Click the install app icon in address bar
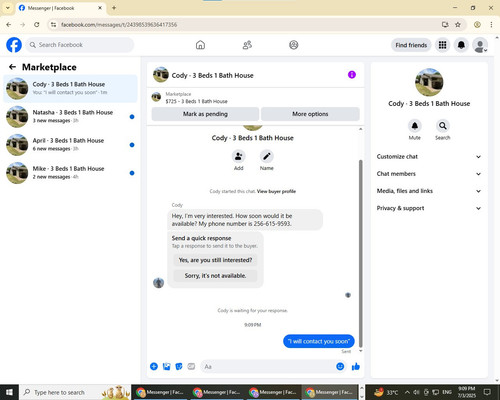The width and height of the screenshot is (500, 400). 445,24
